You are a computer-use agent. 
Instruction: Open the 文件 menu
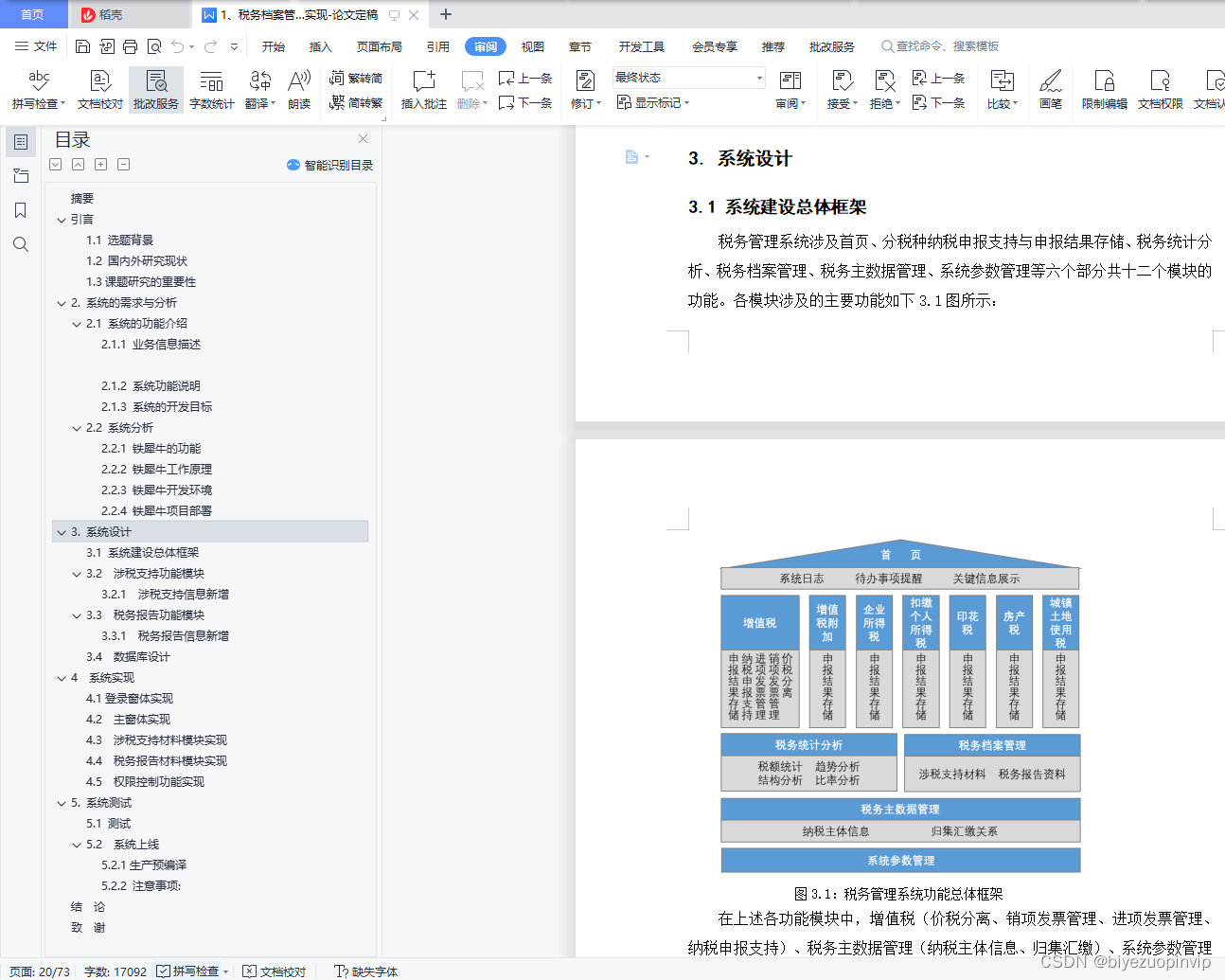click(x=36, y=46)
